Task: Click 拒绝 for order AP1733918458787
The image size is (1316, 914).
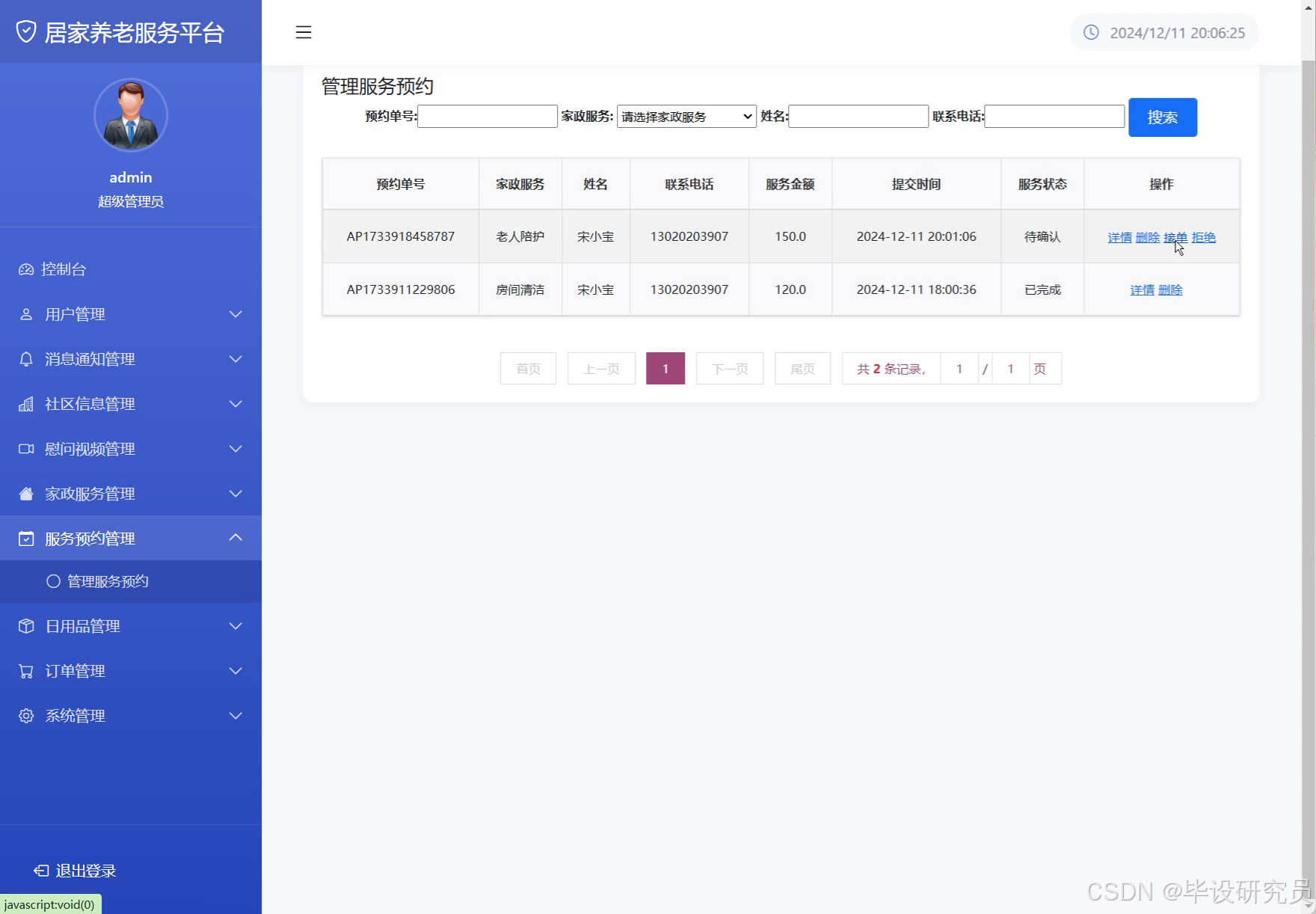Action: tap(1204, 237)
